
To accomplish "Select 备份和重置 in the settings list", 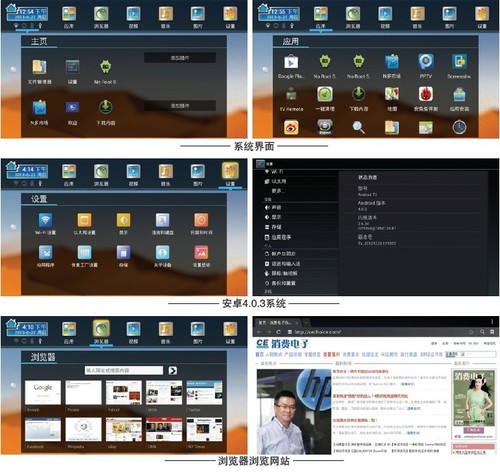I will [280, 283].
